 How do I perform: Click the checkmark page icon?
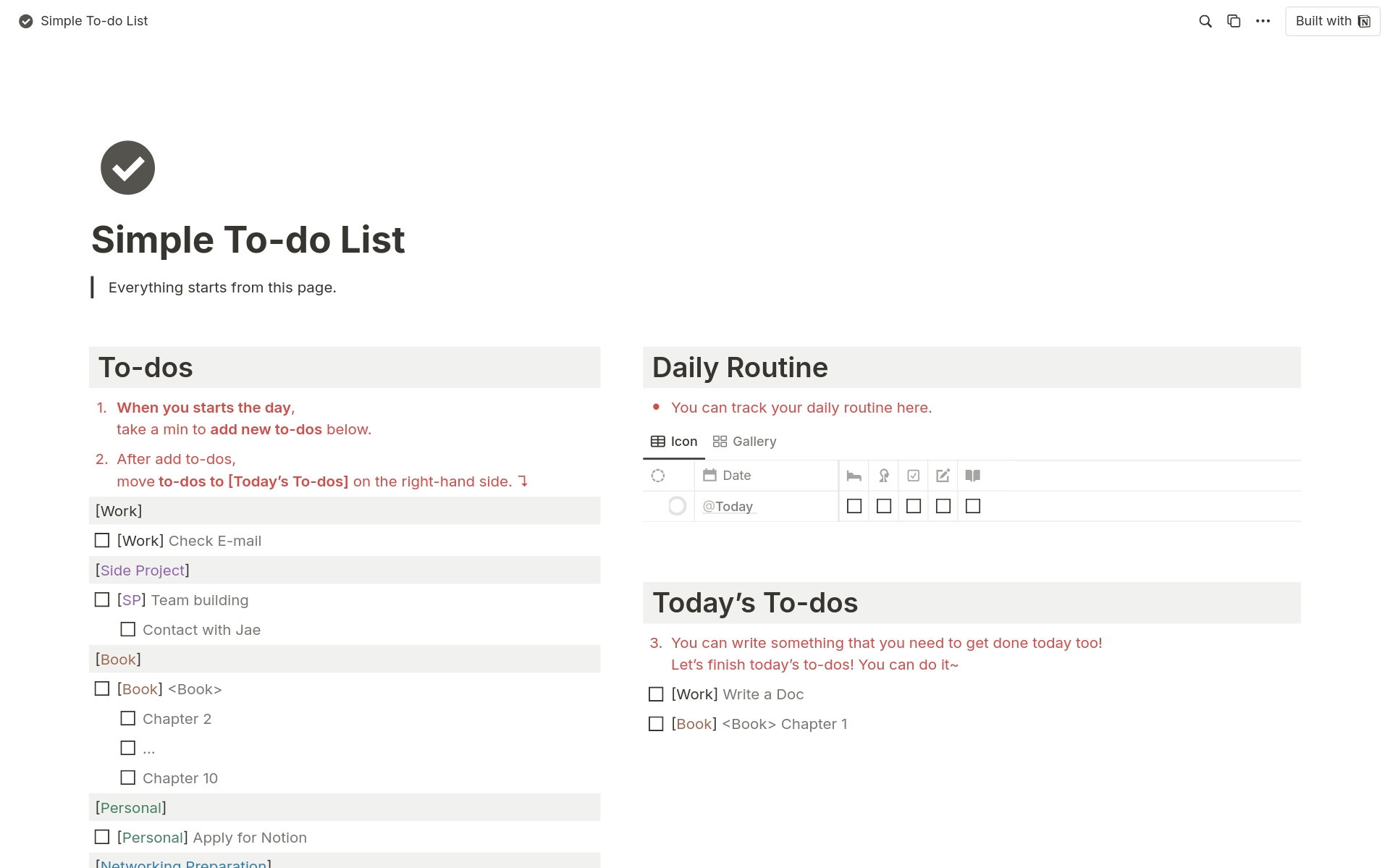127,167
